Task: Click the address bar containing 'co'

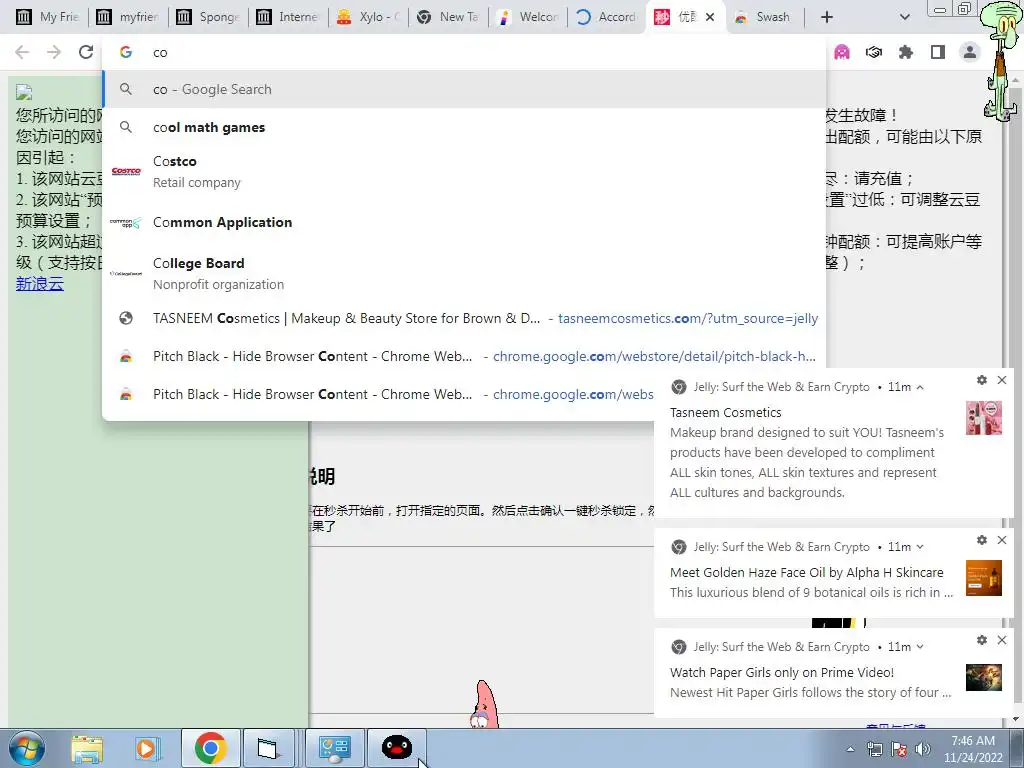Action: pyautogui.click(x=464, y=52)
